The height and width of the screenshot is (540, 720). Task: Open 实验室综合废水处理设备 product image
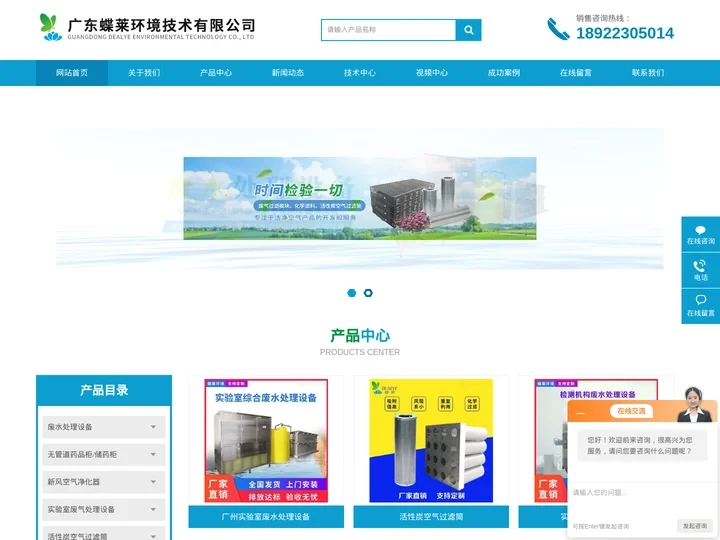[x=266, y=440]
